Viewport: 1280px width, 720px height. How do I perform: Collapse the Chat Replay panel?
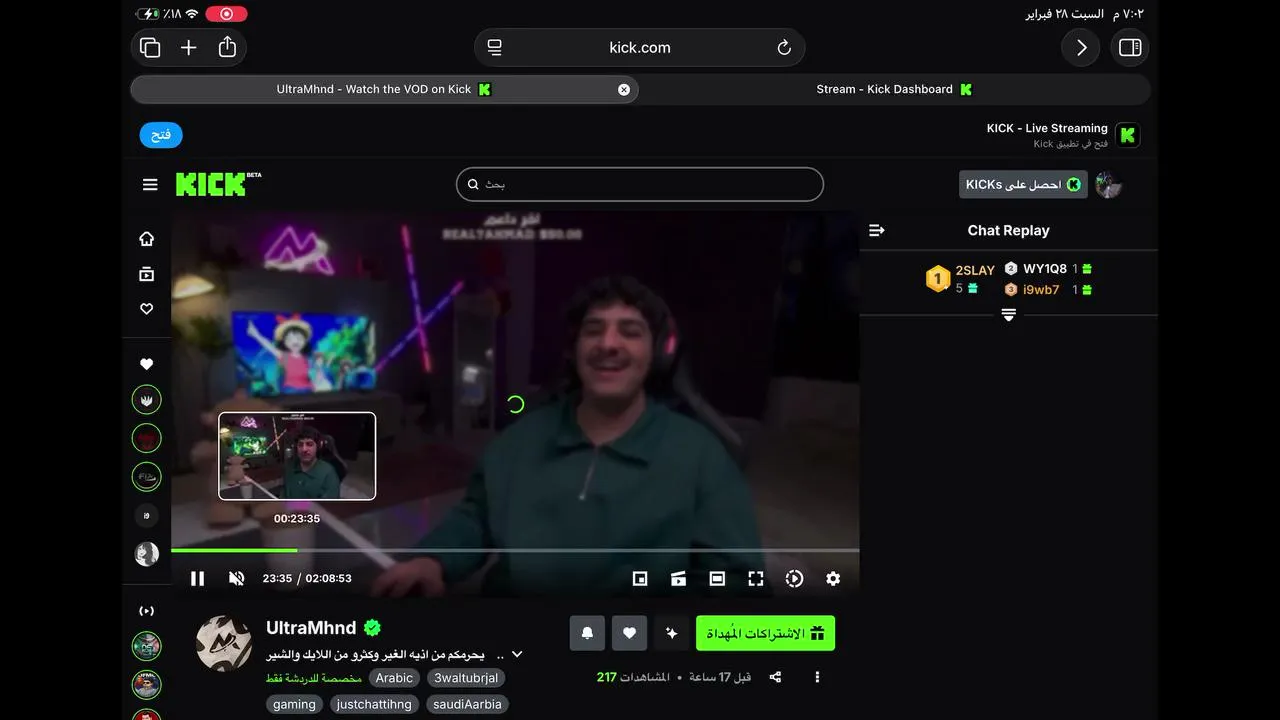877,230
